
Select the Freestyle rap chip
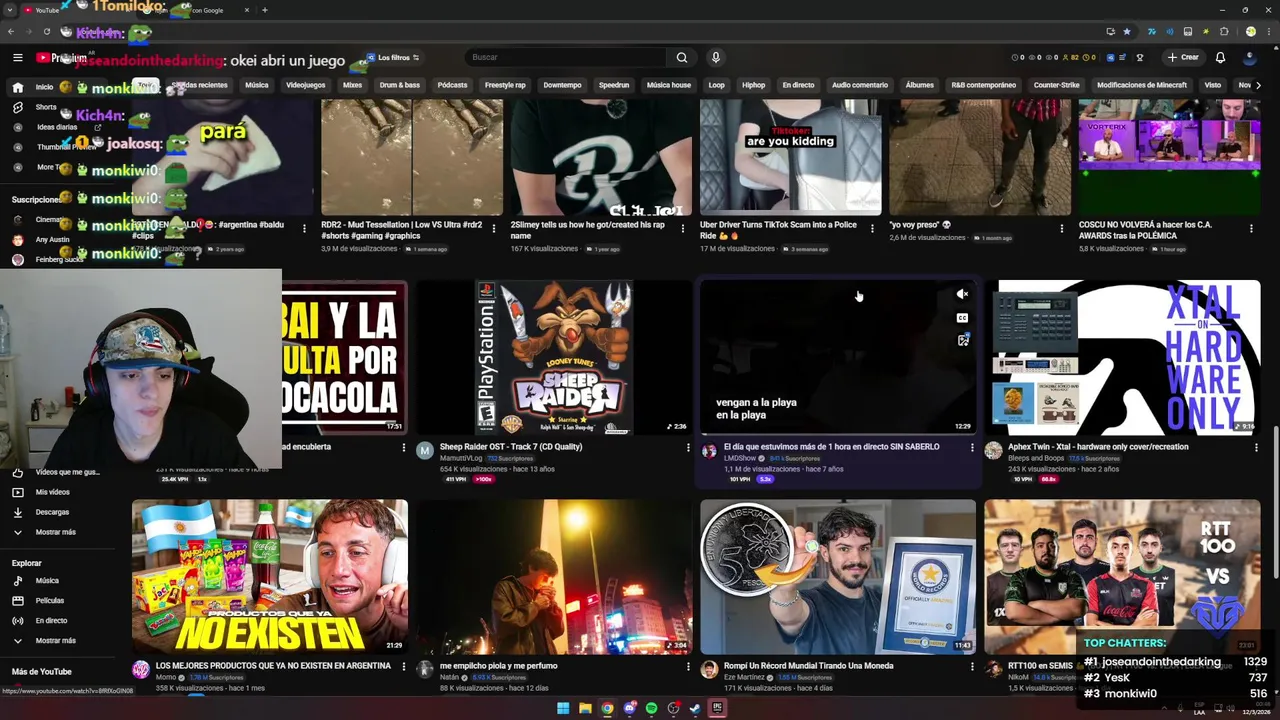[x=505, y=85]
